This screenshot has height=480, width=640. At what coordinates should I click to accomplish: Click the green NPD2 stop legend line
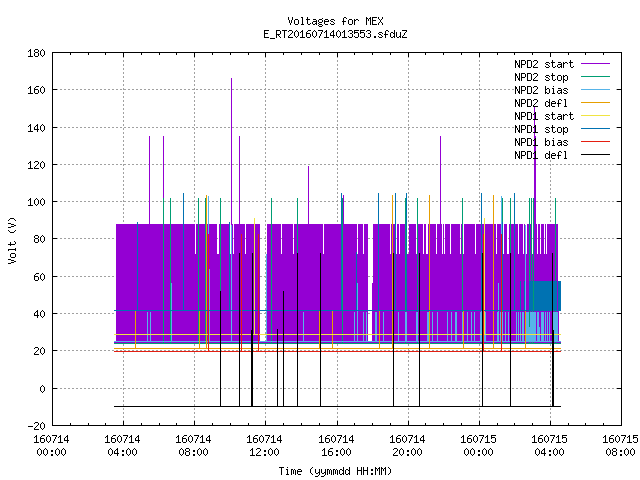tap(596, 77)
